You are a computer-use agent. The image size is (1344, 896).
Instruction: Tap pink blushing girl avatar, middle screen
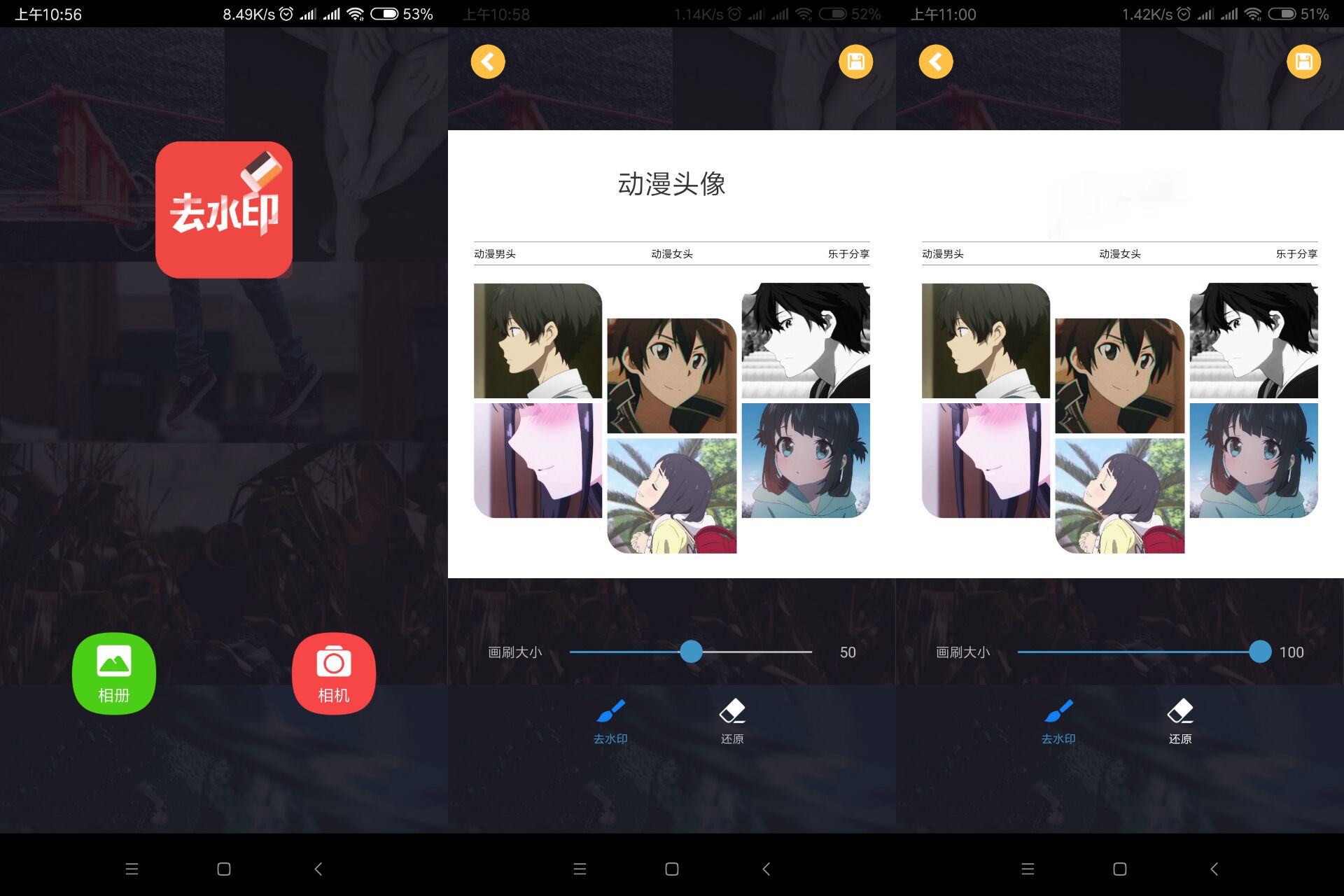tap(538, 461)
